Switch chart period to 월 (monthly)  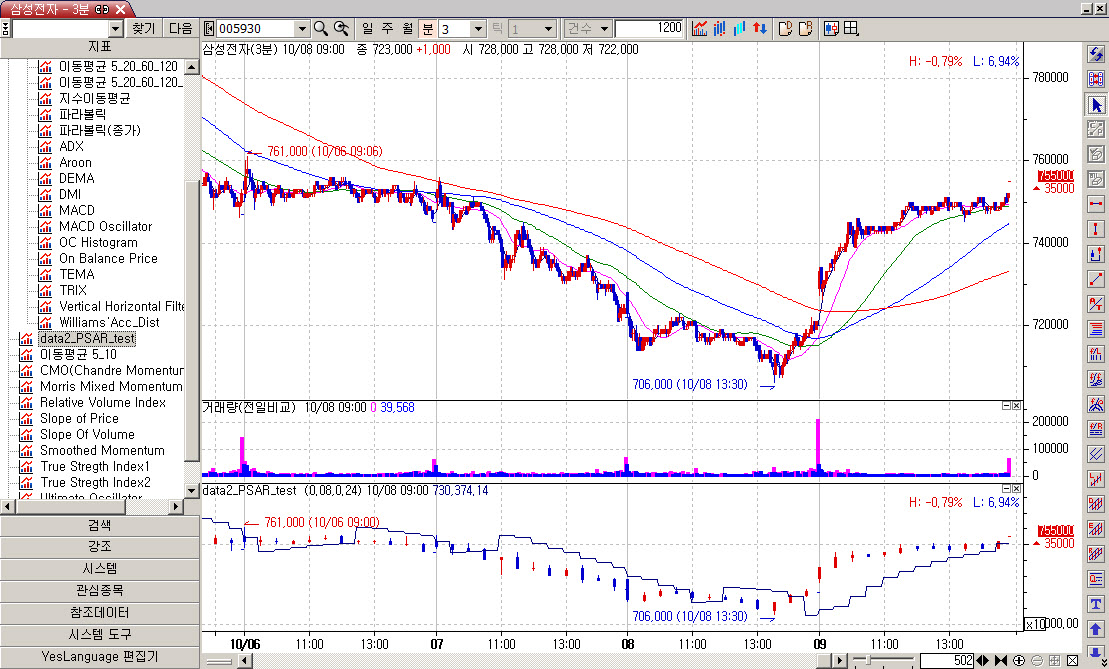click(407, 29)
